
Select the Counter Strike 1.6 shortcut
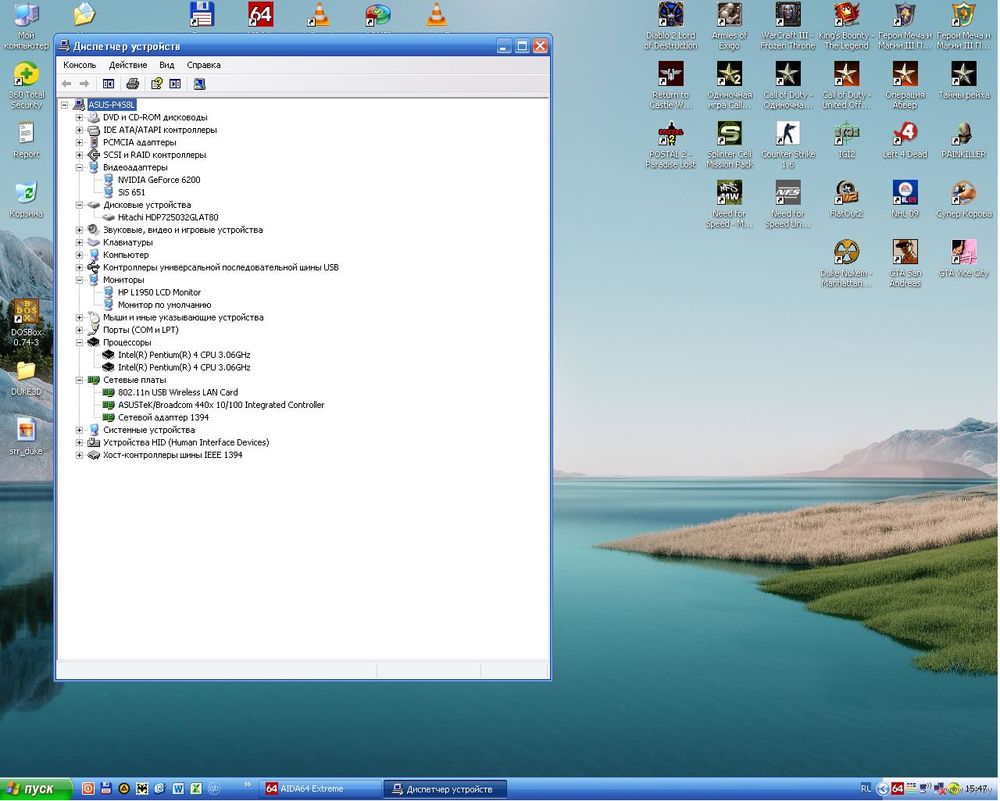click(788, 145)
